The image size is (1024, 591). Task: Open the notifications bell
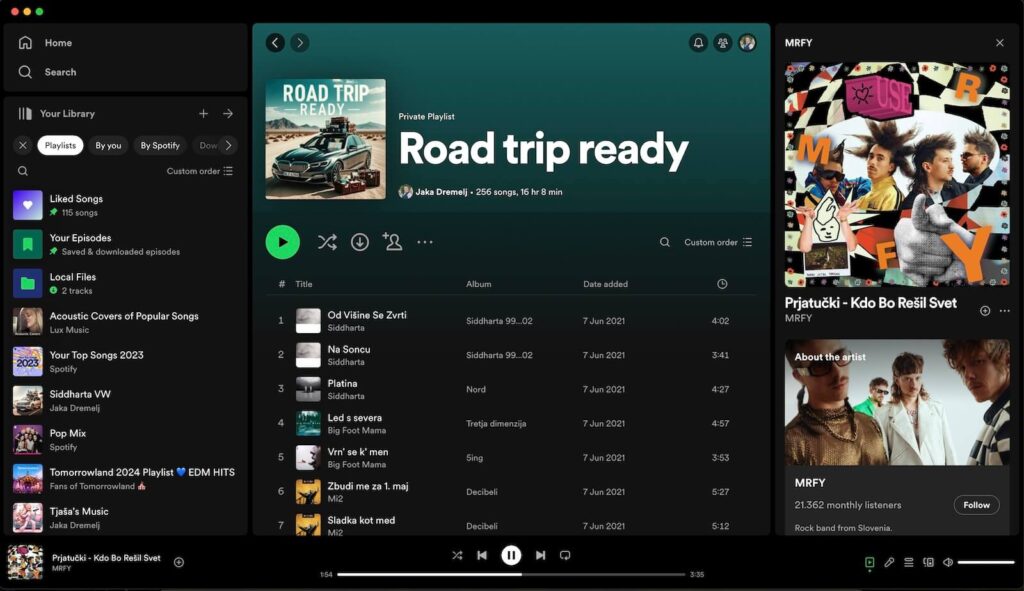(x=698, y=43)
